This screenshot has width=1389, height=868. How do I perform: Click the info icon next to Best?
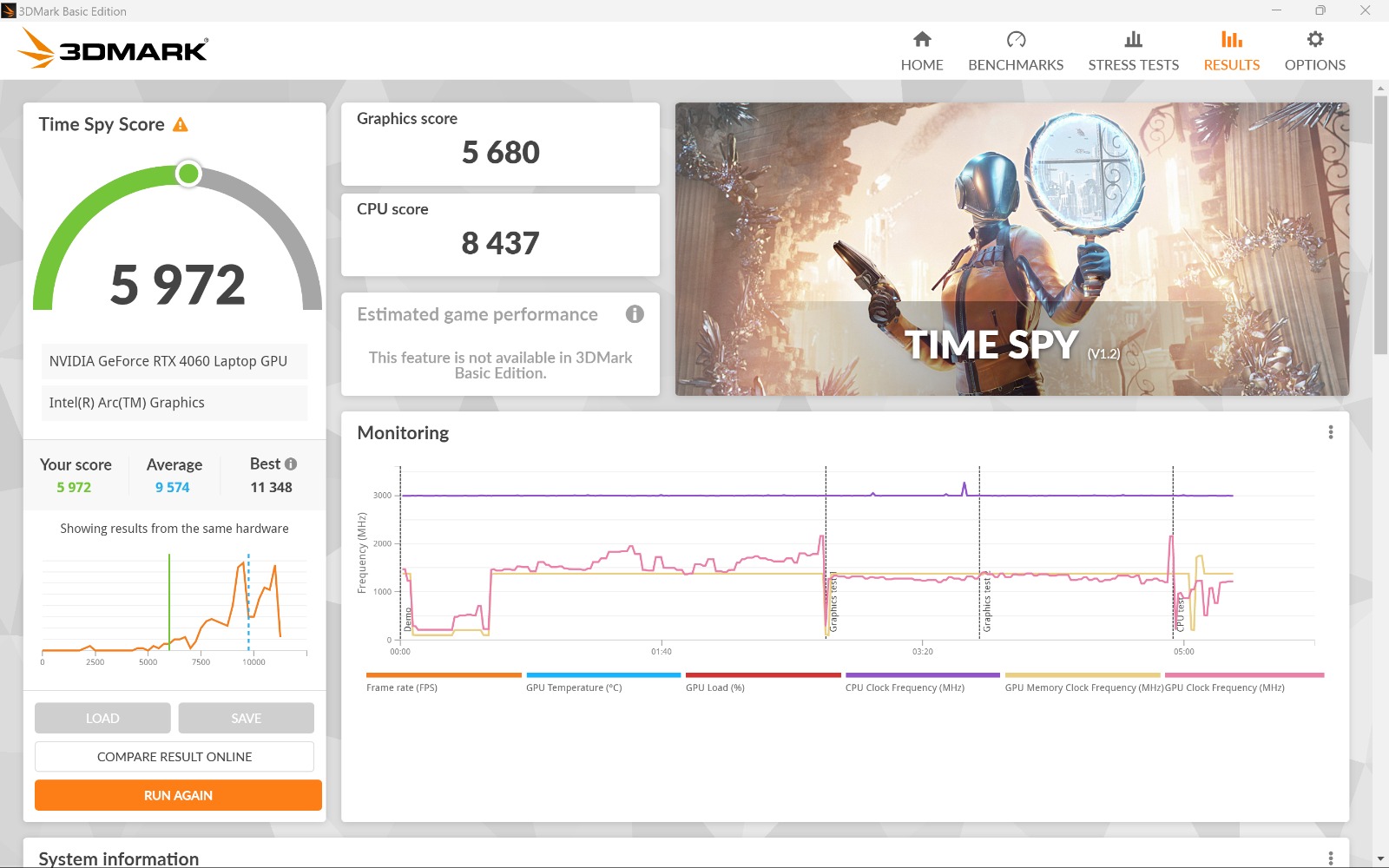[291, 464]
